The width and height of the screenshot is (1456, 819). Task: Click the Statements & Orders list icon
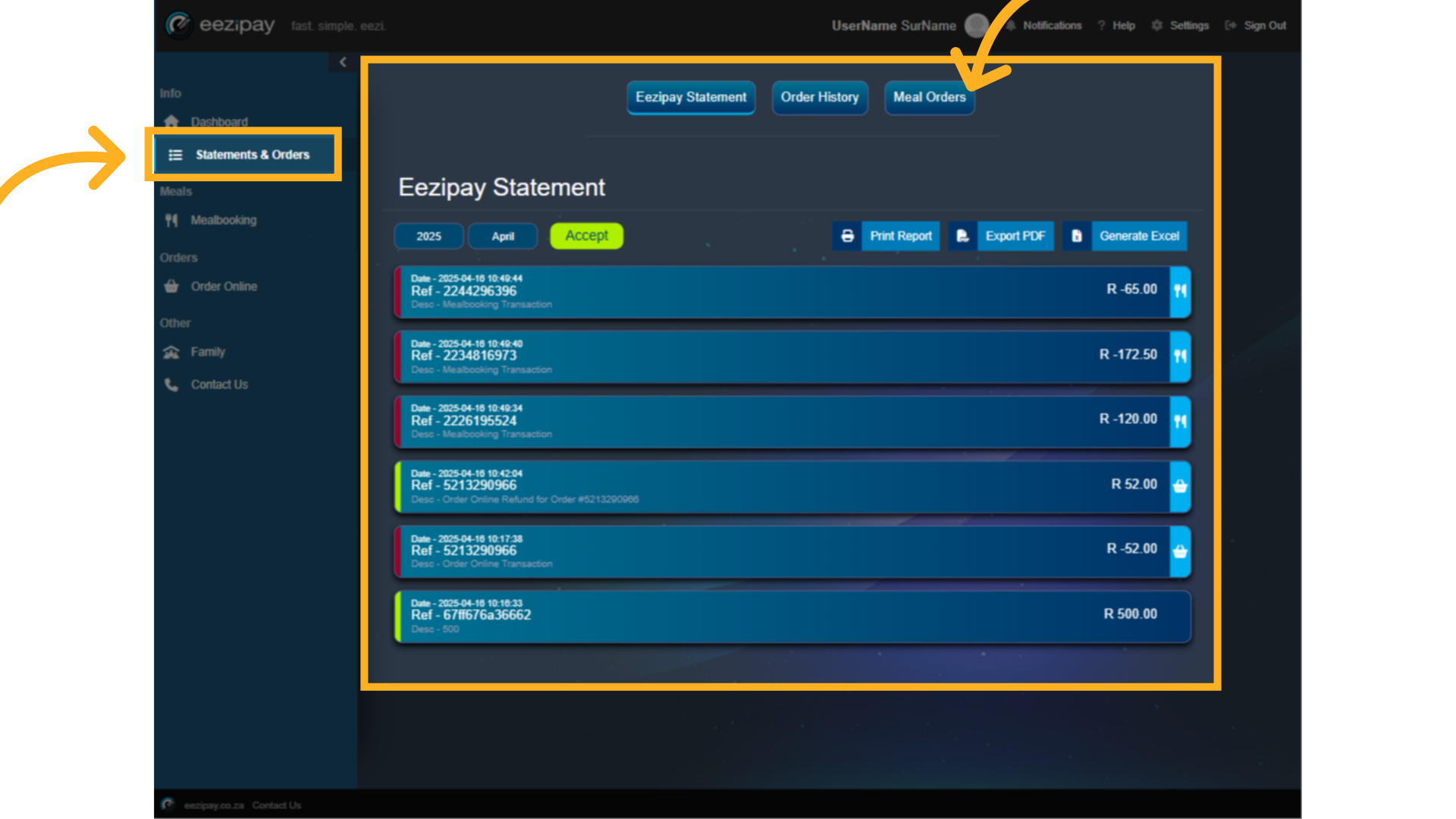(x=175, y=154)
